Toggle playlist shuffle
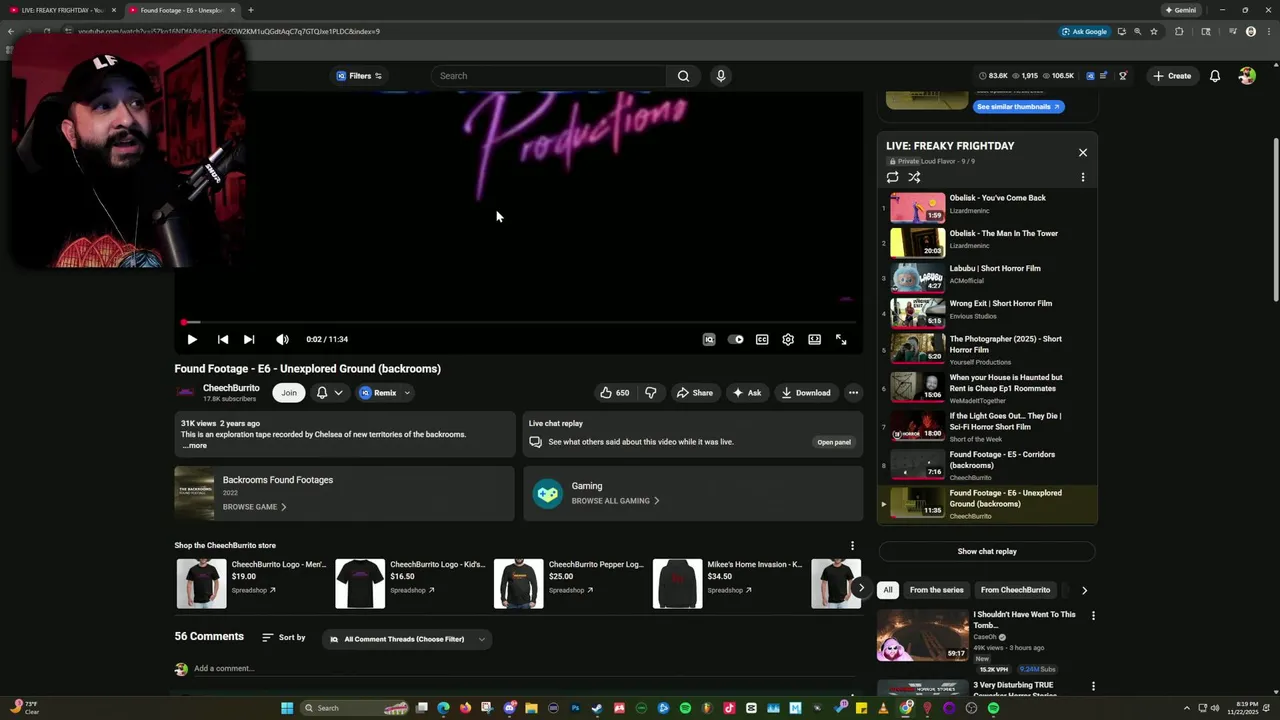 tap(914, 177)
